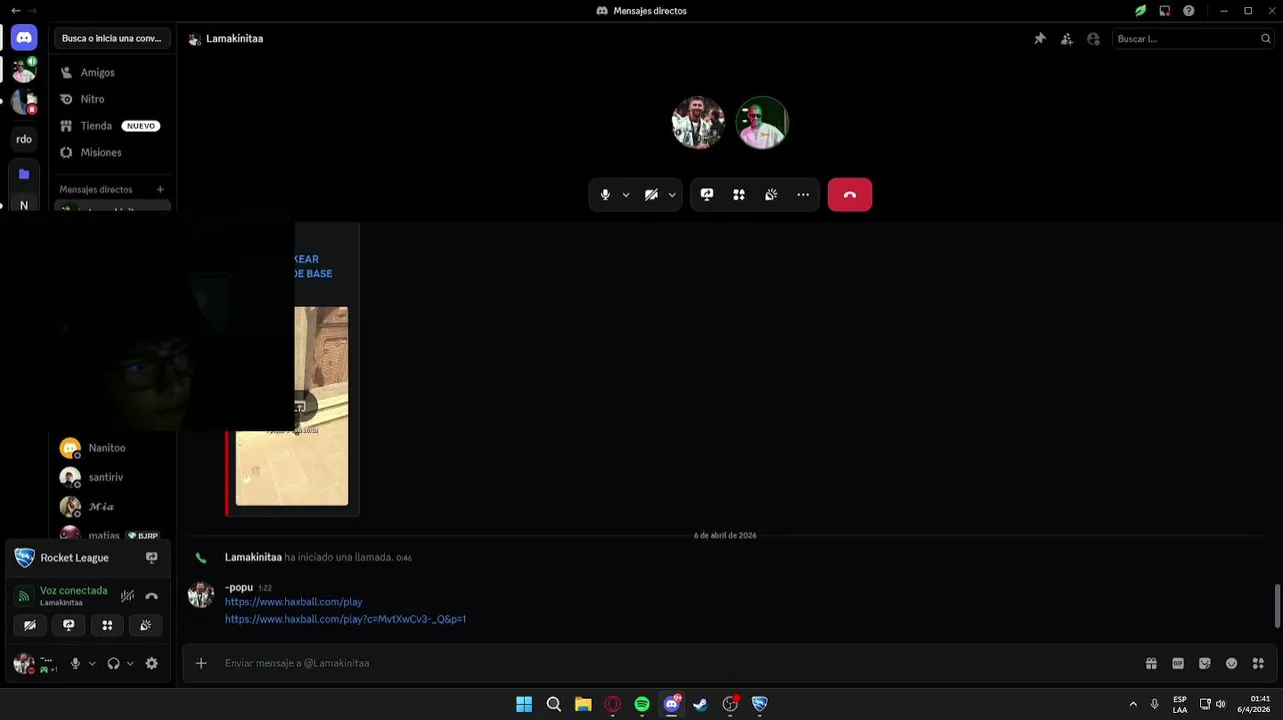Expand input device options in user panel
Image resolution: width=1283 pixels, height=720 pixels.
point(92,663)
